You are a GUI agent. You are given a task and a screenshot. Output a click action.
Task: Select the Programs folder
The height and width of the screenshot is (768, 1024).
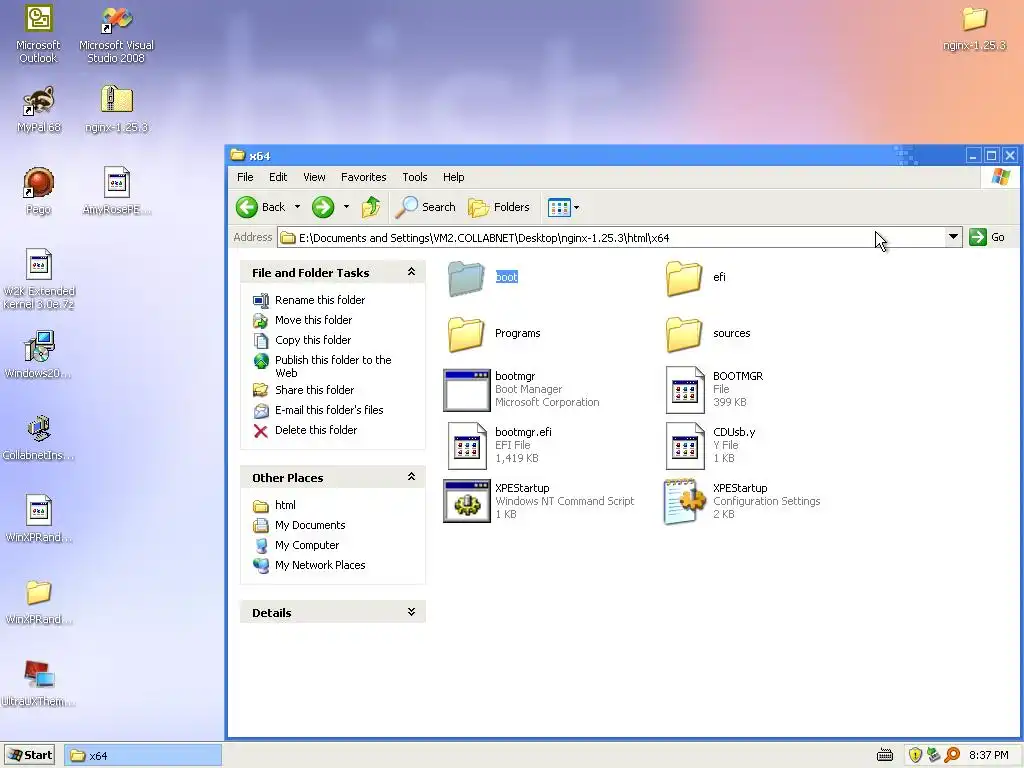[494, 334]
